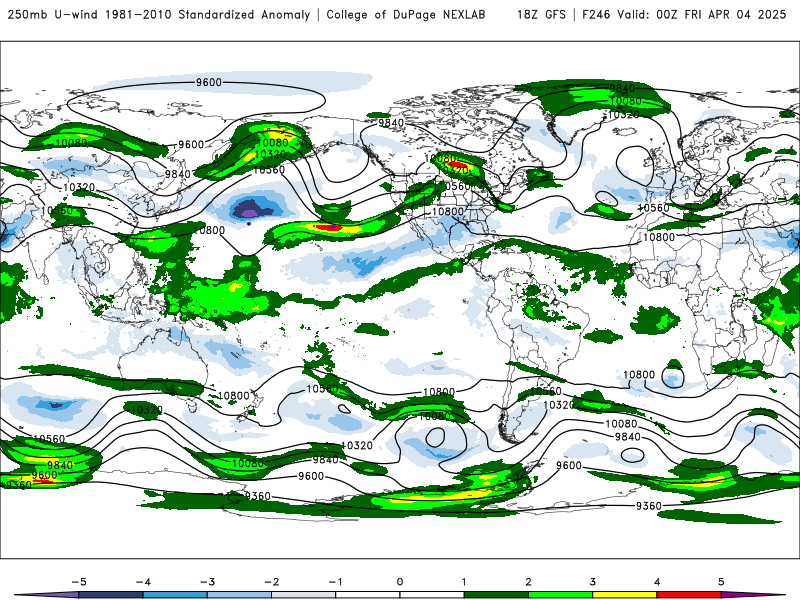This screenshot has width=800, height=600.
Task: Click the '5' colorbar tick label
Action: 721,582
